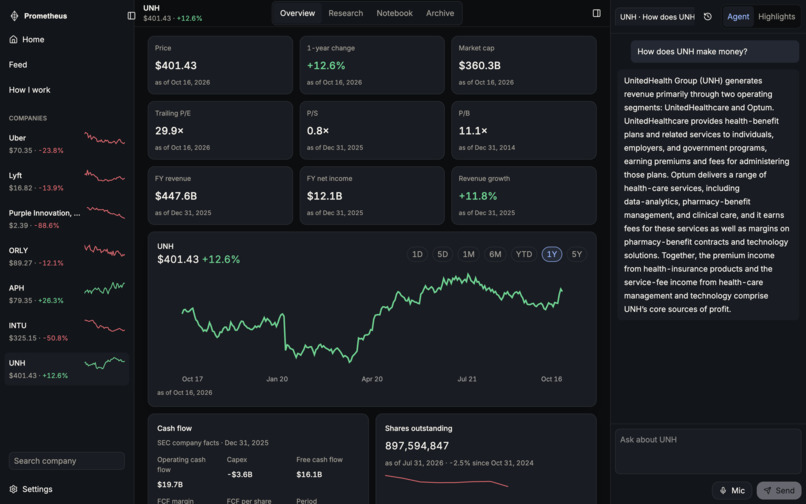
Task: Click the Prometheus logo icon
Action: pos(14,16)
